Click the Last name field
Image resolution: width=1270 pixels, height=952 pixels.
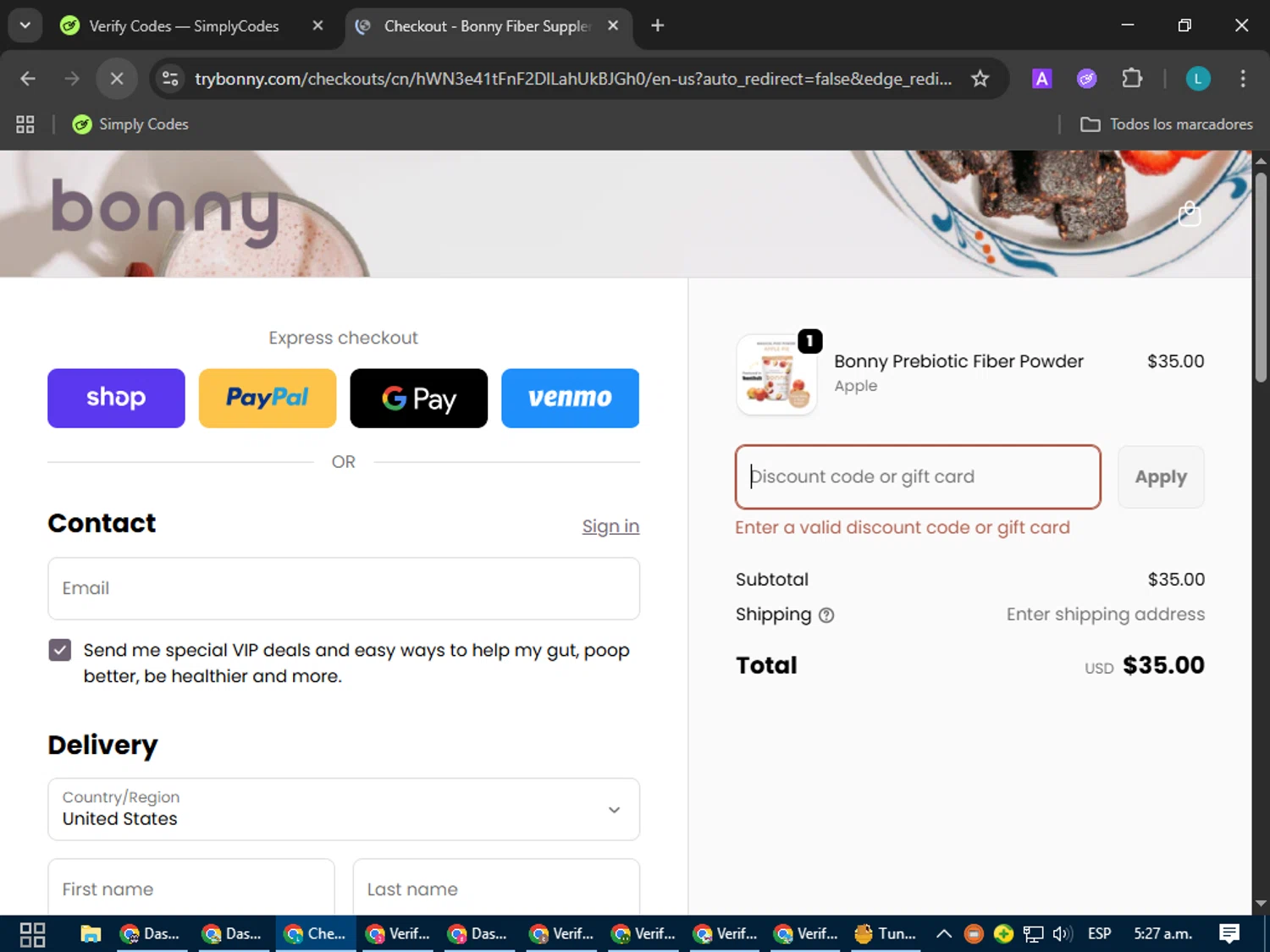(496, 889)
